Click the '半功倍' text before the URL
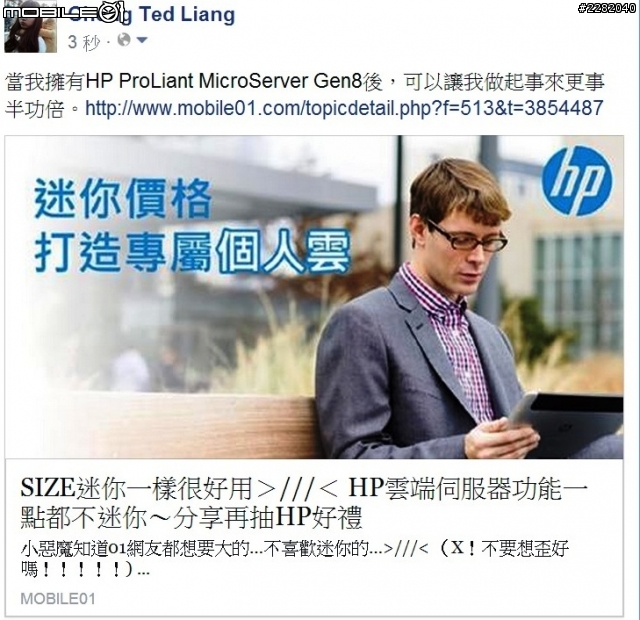 click(35, 109)
